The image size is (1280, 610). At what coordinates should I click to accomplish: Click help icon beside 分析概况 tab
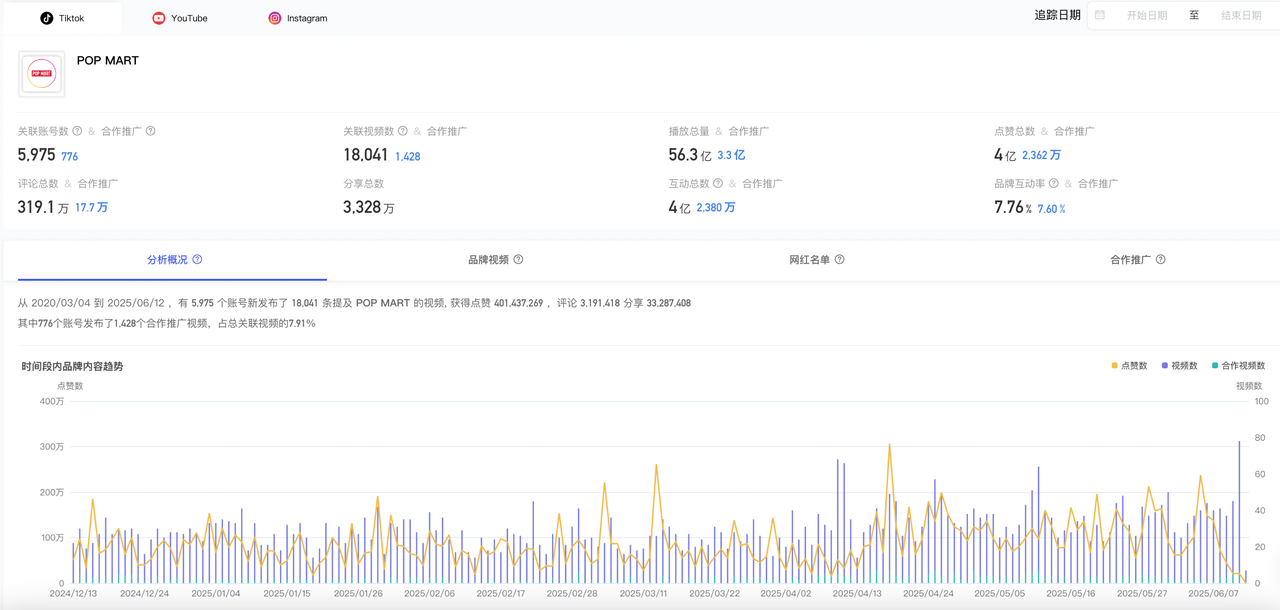(197, 259)
